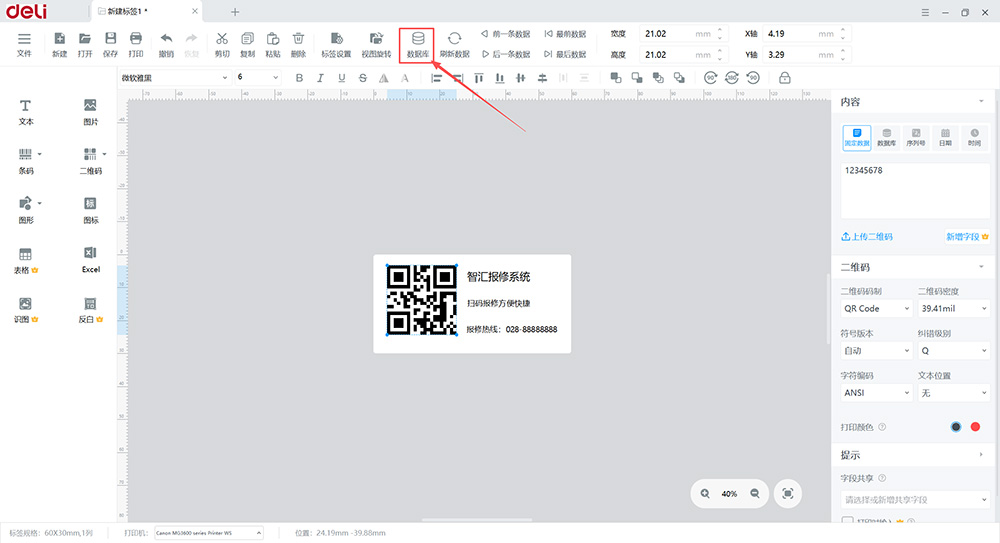Rotate 90 degrees clockwise icon

[710, 78]
